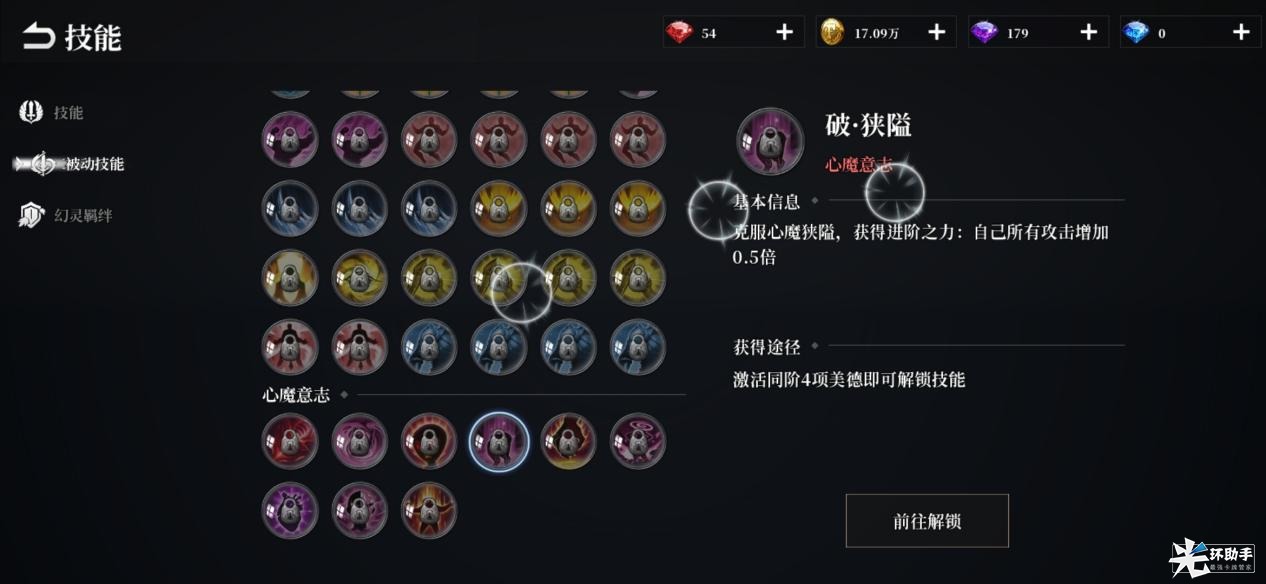Go back using the 技能 back arrow
The image size is (1266, 584).
pos(38,37)
